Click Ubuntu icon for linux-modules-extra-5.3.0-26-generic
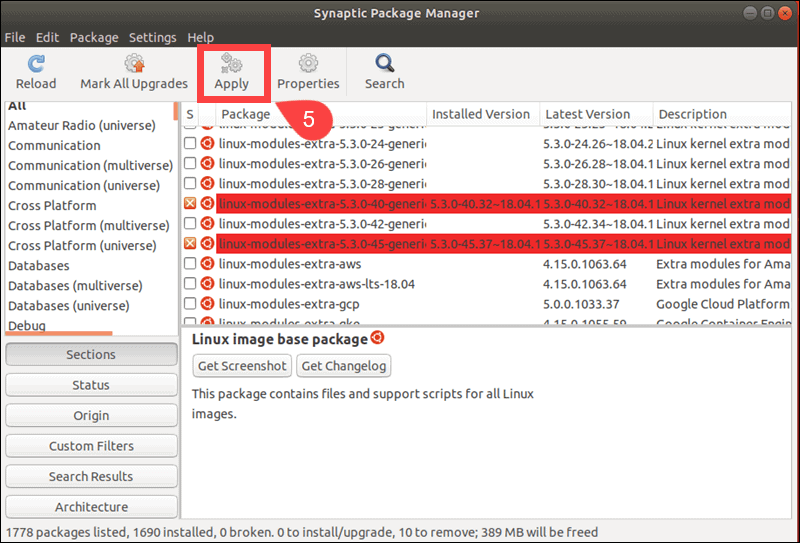The width and height of the screenshot is (800, 543). (x=207, y=164)
